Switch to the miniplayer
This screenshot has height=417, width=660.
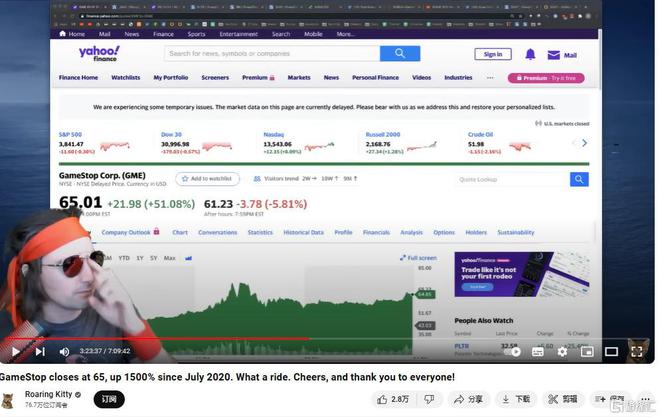click(587, 352)
